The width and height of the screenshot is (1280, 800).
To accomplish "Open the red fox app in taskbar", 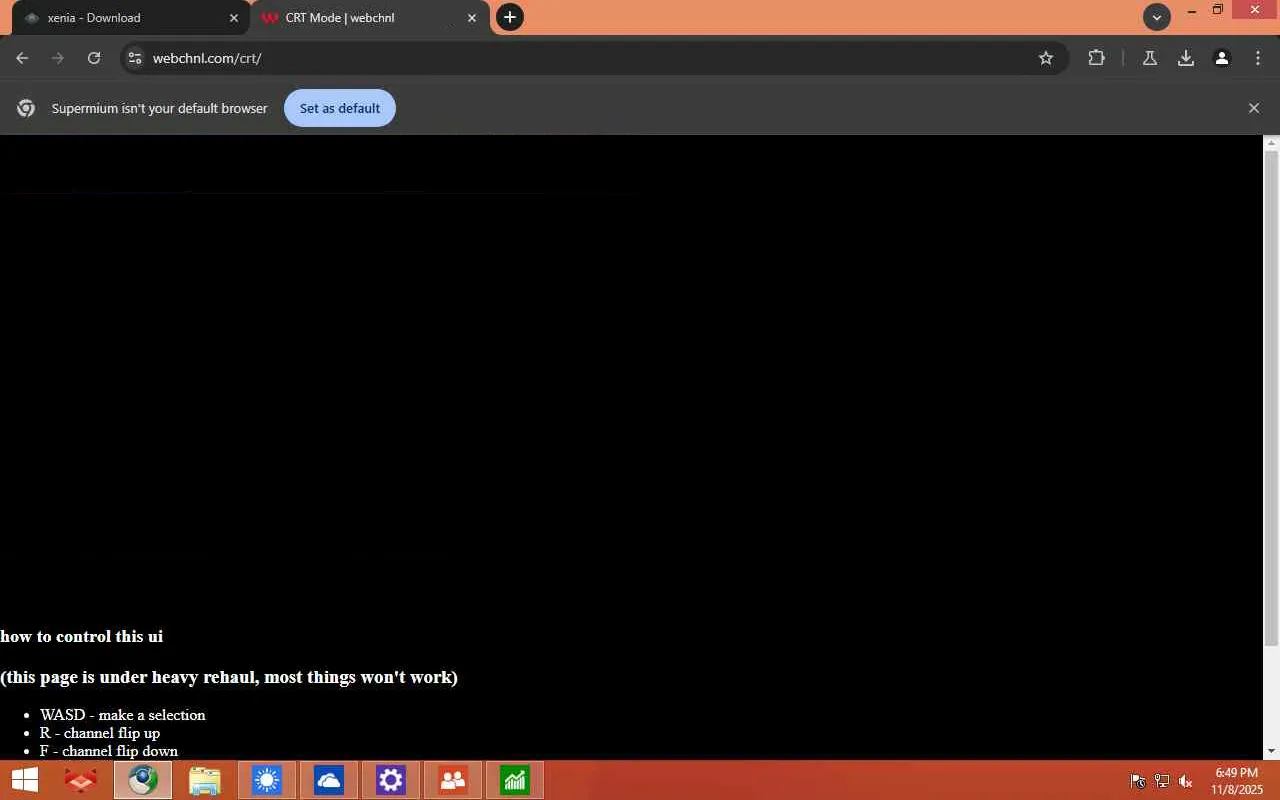I will (80, 780).
